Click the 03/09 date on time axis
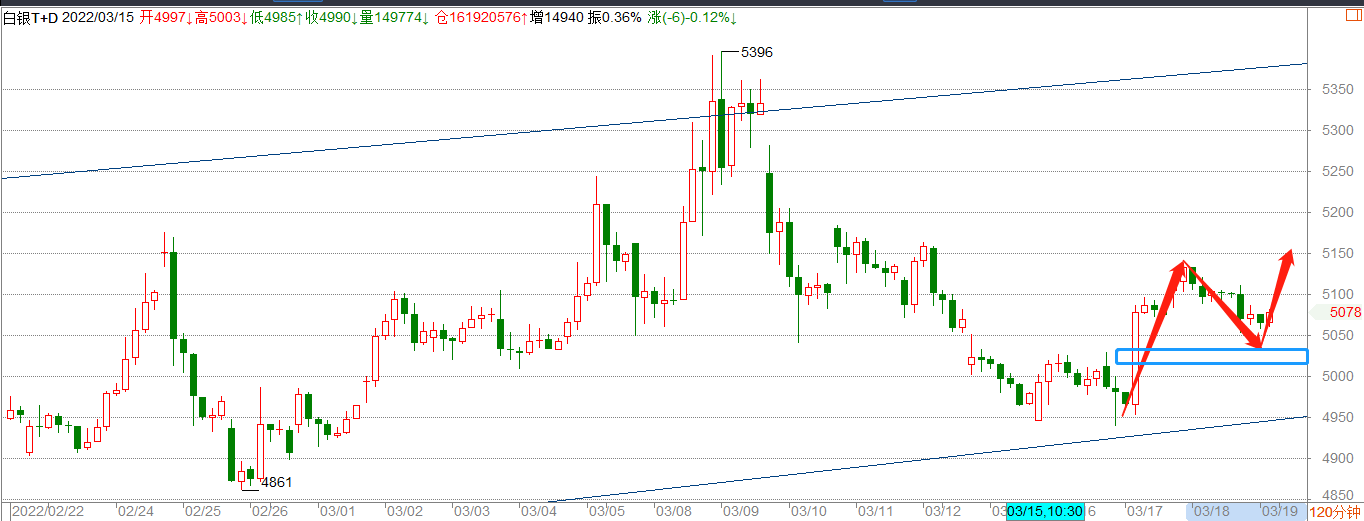Viewport: 1364px width, 521px height. click(x=741, y=512)
